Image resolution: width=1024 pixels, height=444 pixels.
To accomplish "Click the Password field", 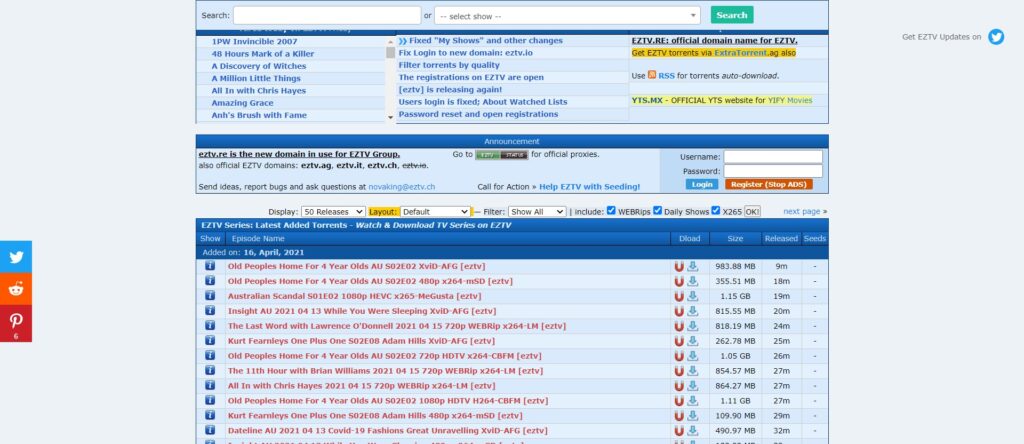I will point(773,171).
